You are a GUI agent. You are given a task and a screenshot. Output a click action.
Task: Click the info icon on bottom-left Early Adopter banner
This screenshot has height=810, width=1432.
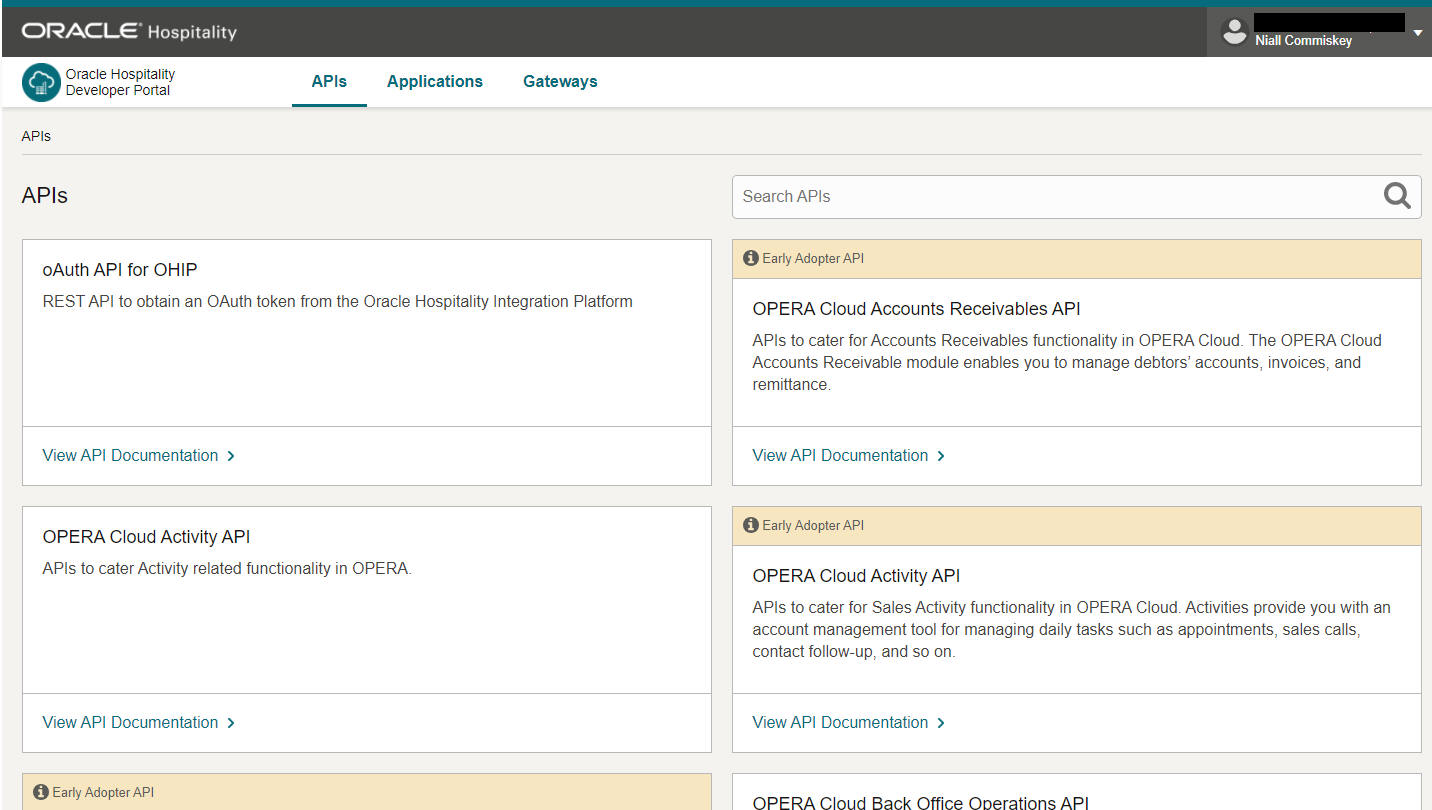pos(39,791)
